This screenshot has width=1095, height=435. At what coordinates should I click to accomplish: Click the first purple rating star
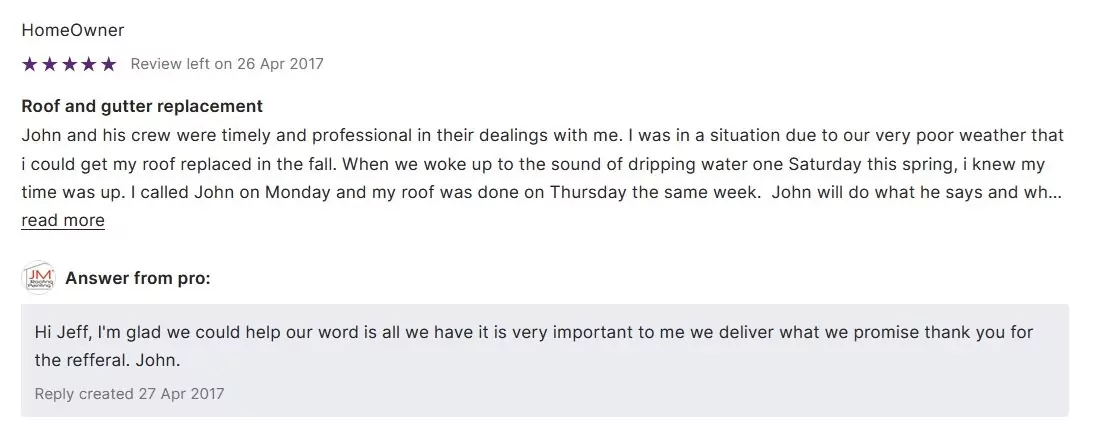click(29, 64)
